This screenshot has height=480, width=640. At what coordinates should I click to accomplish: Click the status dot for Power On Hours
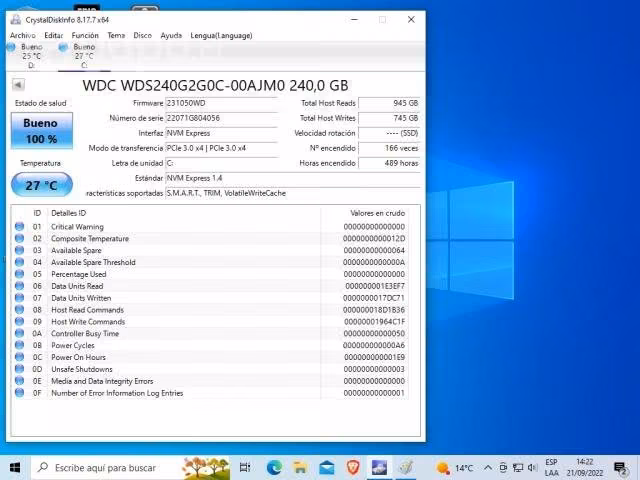click(19, 357)
